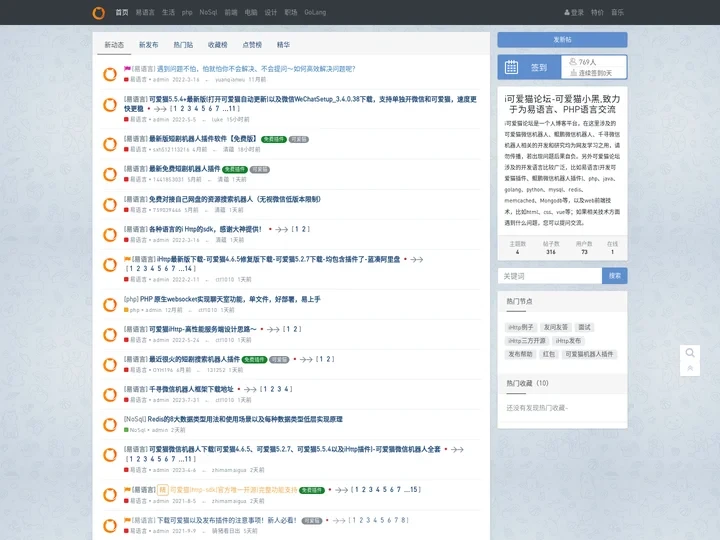Click the 精 badge on iHttp-sdk post
720x540 pixels.
point(163,490)
